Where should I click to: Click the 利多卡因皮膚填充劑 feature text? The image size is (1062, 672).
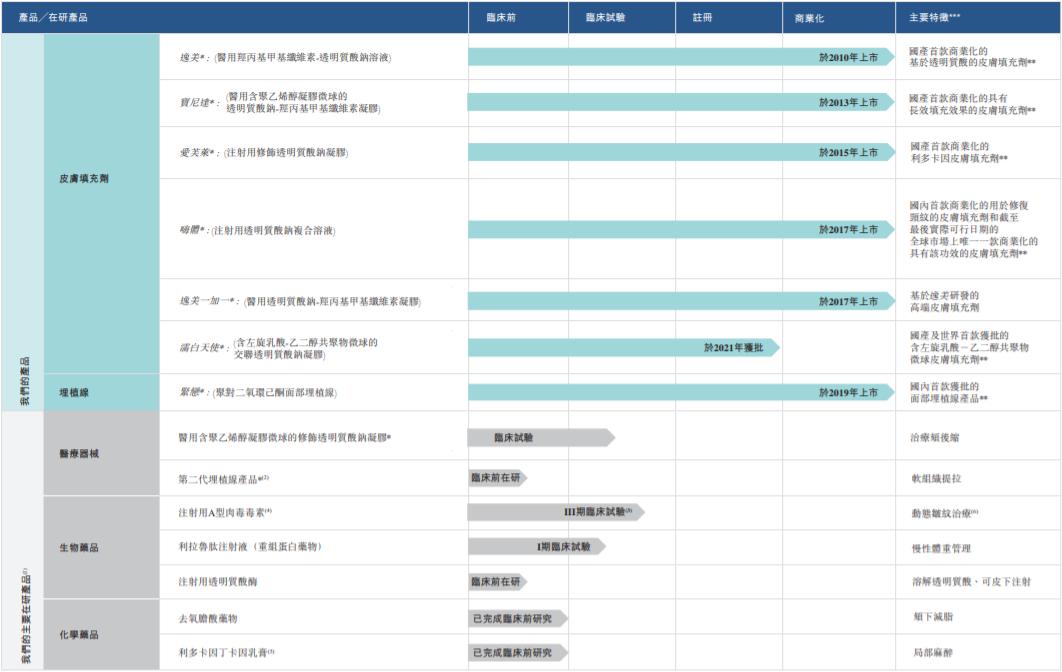coord(958,159)
